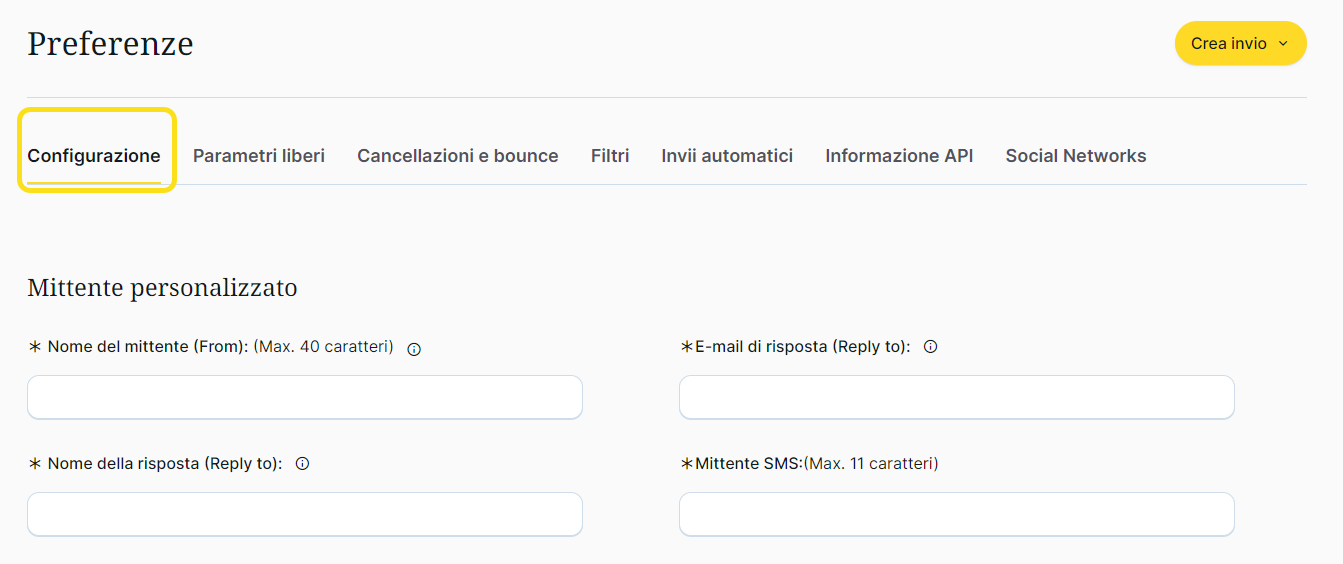Click into the Mittente SMS input
1343x564 pixels.
pos(957,514)
